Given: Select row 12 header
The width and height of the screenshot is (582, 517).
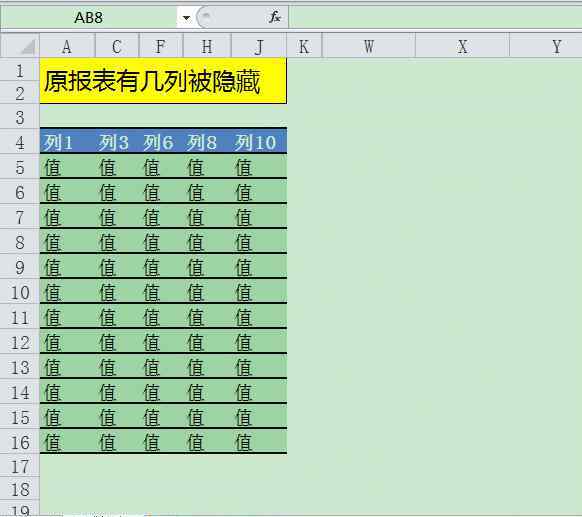Looking at the screenshot, I should [x=20, y=342].
